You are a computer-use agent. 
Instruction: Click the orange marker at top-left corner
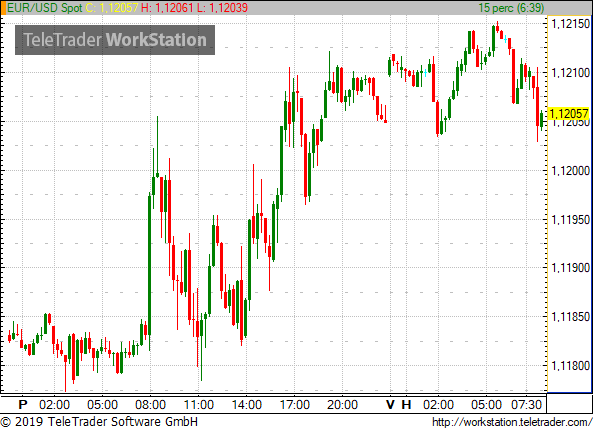(3, 8)
